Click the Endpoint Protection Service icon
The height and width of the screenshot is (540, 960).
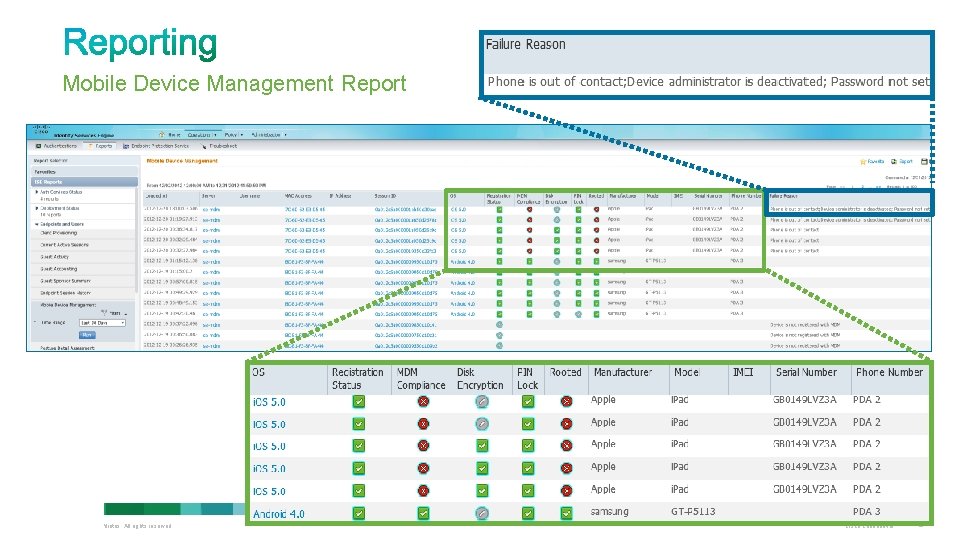pyautogui.click(x=126, y=146)
